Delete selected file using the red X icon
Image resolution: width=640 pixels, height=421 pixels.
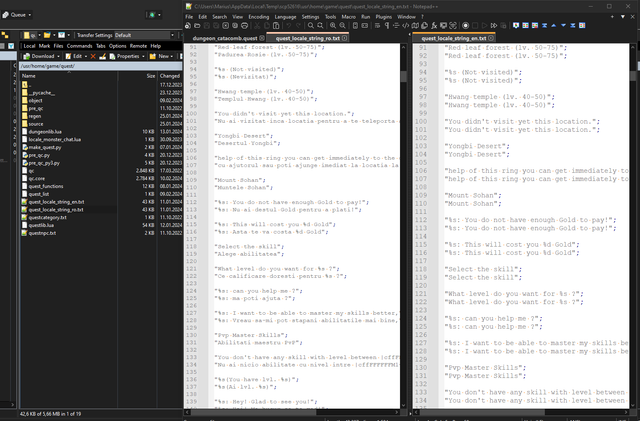point(93,56)
